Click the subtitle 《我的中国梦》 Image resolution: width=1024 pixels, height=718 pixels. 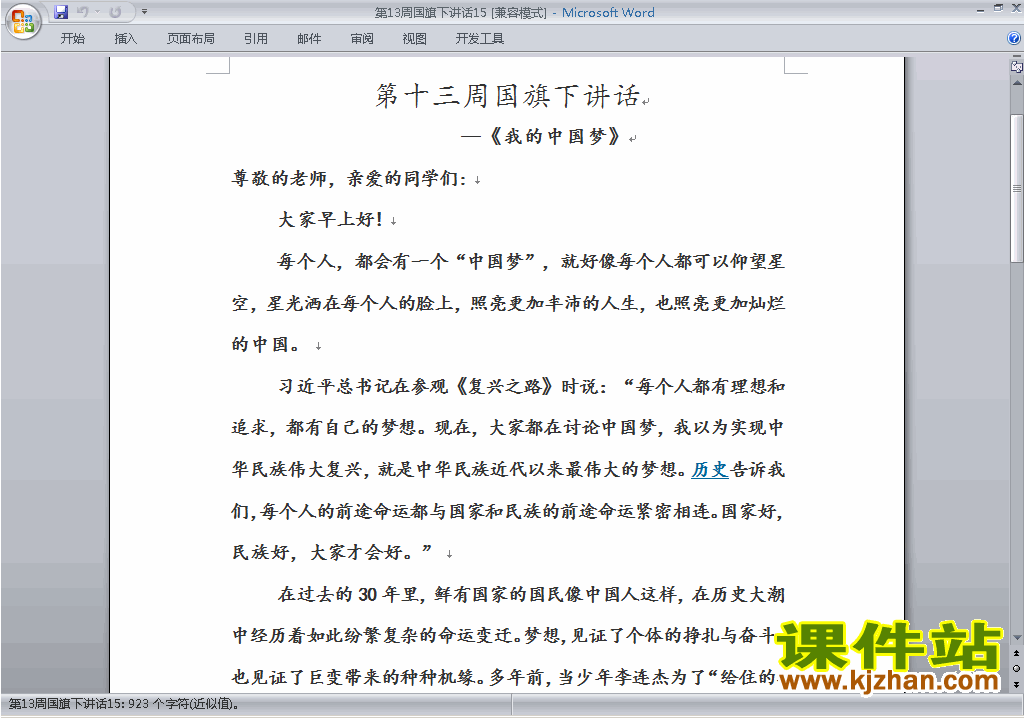tap(554, 137)
